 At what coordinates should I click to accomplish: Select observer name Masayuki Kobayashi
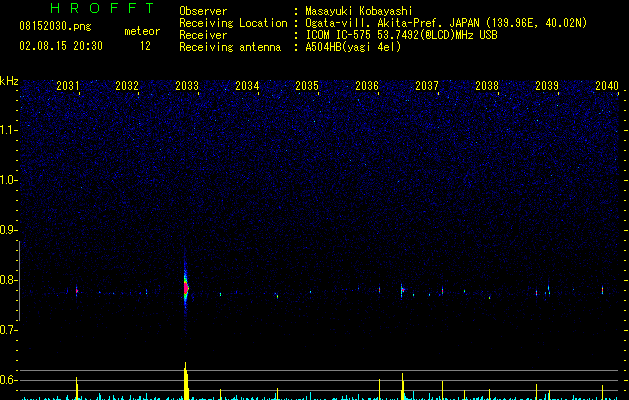click(359, 11)
